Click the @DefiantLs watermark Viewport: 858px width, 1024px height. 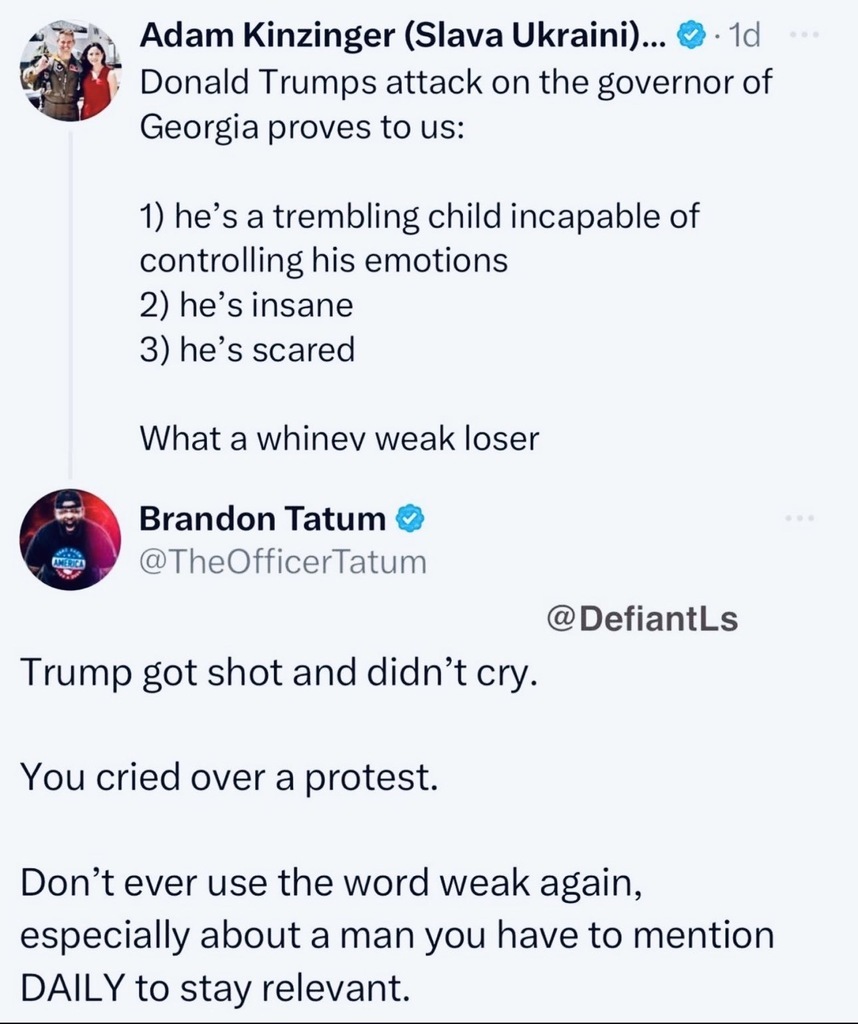(x=642, y=619)
